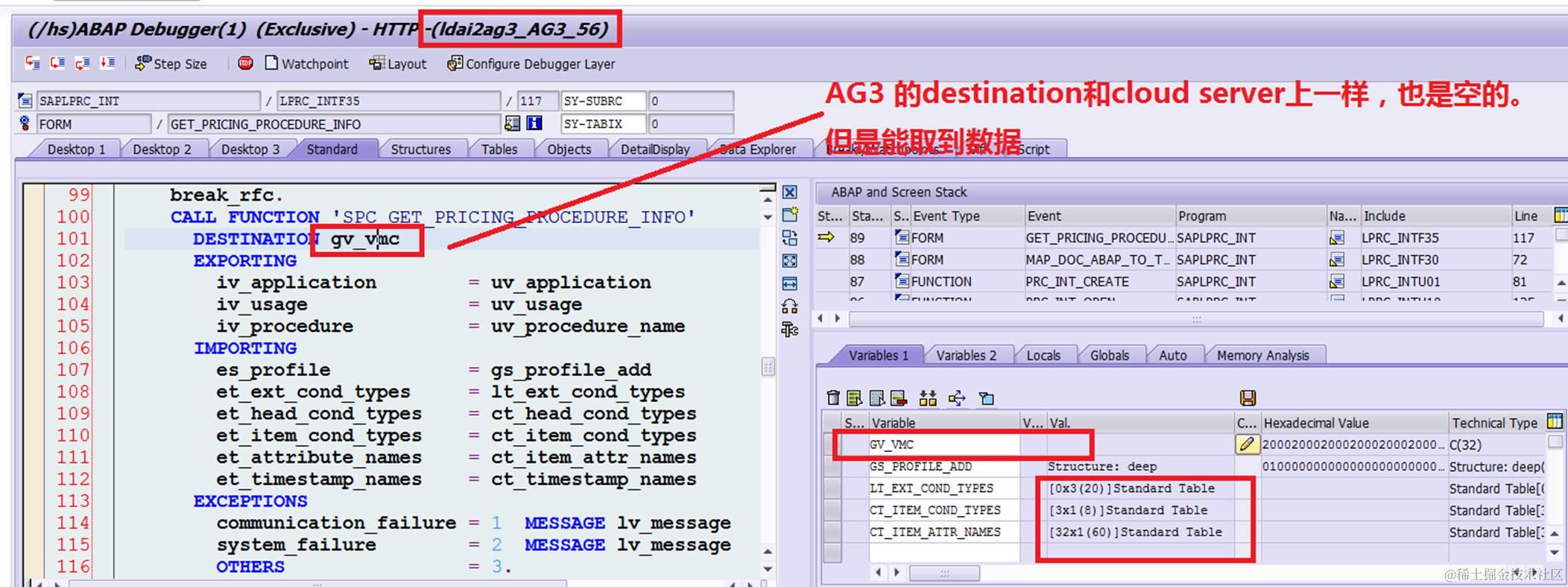Click the [3x1(8)]Standard Table value
The image size is (1568, 587).
tap(1128, 510)
